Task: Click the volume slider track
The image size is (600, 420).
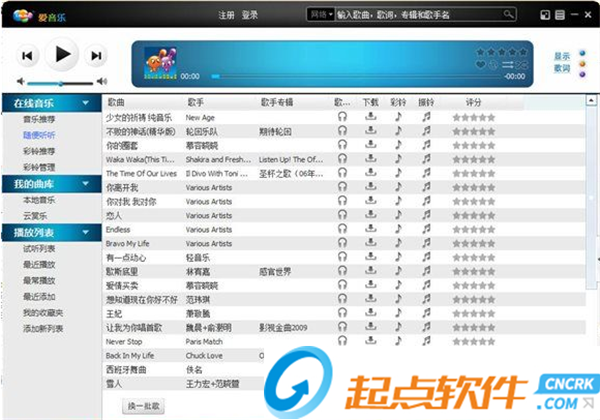Action: click(x=60, y=83)
